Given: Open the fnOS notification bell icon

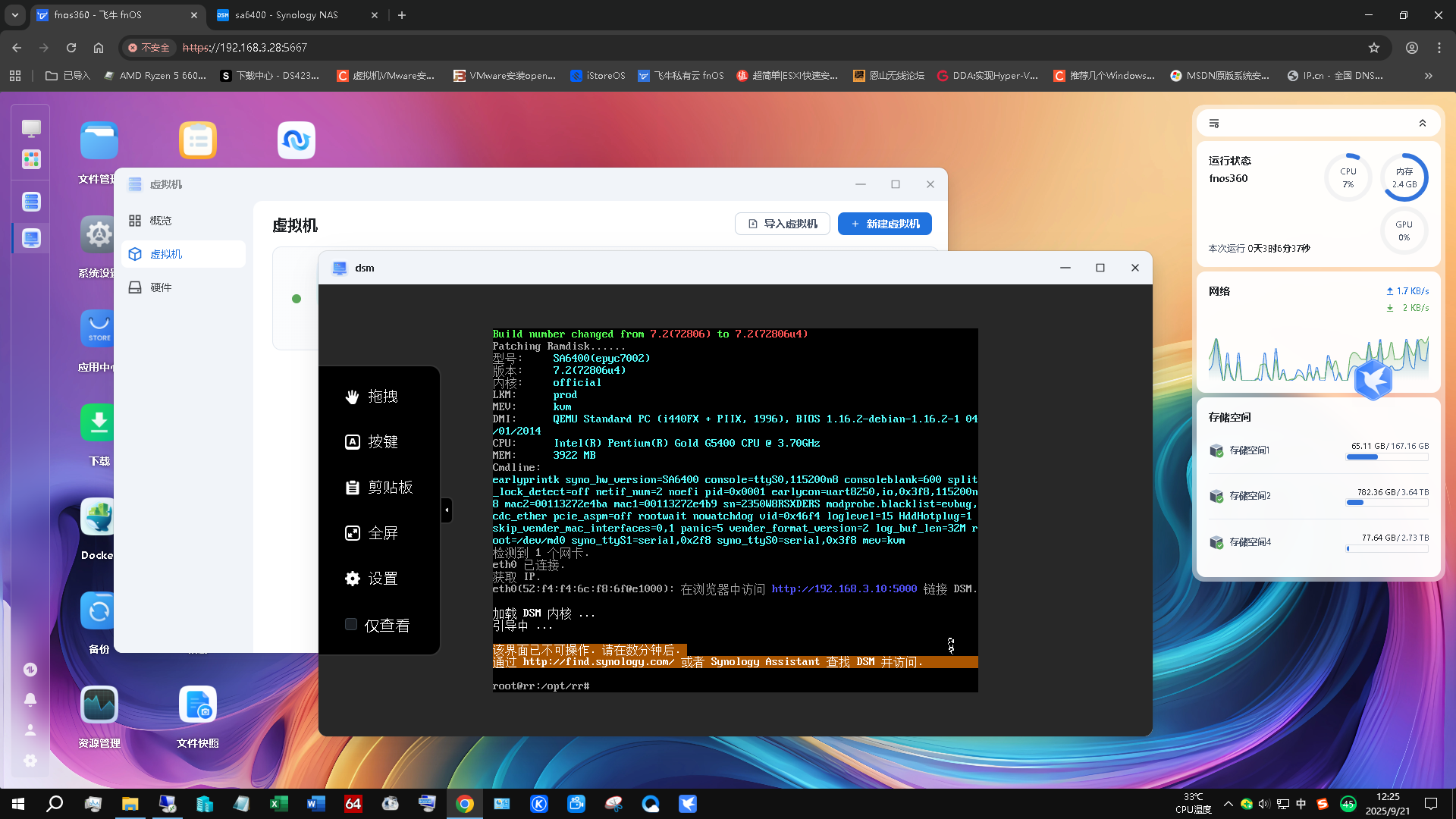Looking at the screenshot, I should 30,699.
